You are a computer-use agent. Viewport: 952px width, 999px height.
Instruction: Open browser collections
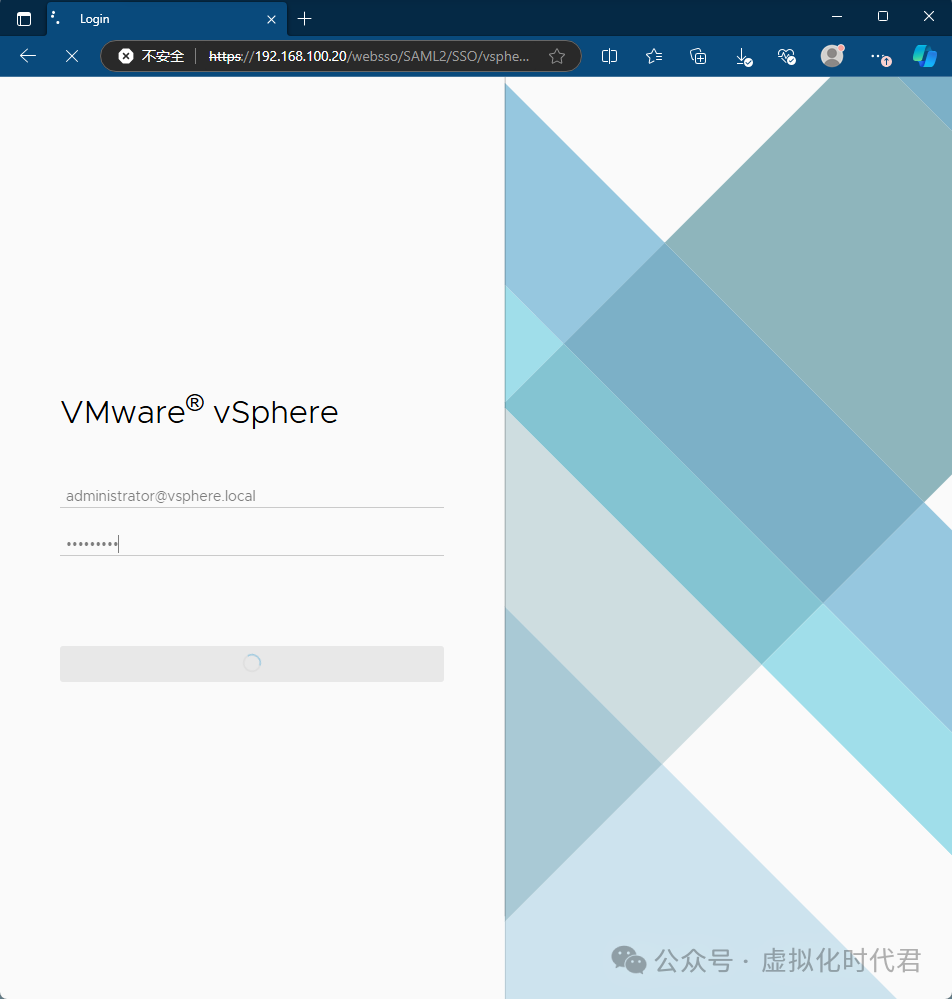pyautogui.click(x=698, y=56)
